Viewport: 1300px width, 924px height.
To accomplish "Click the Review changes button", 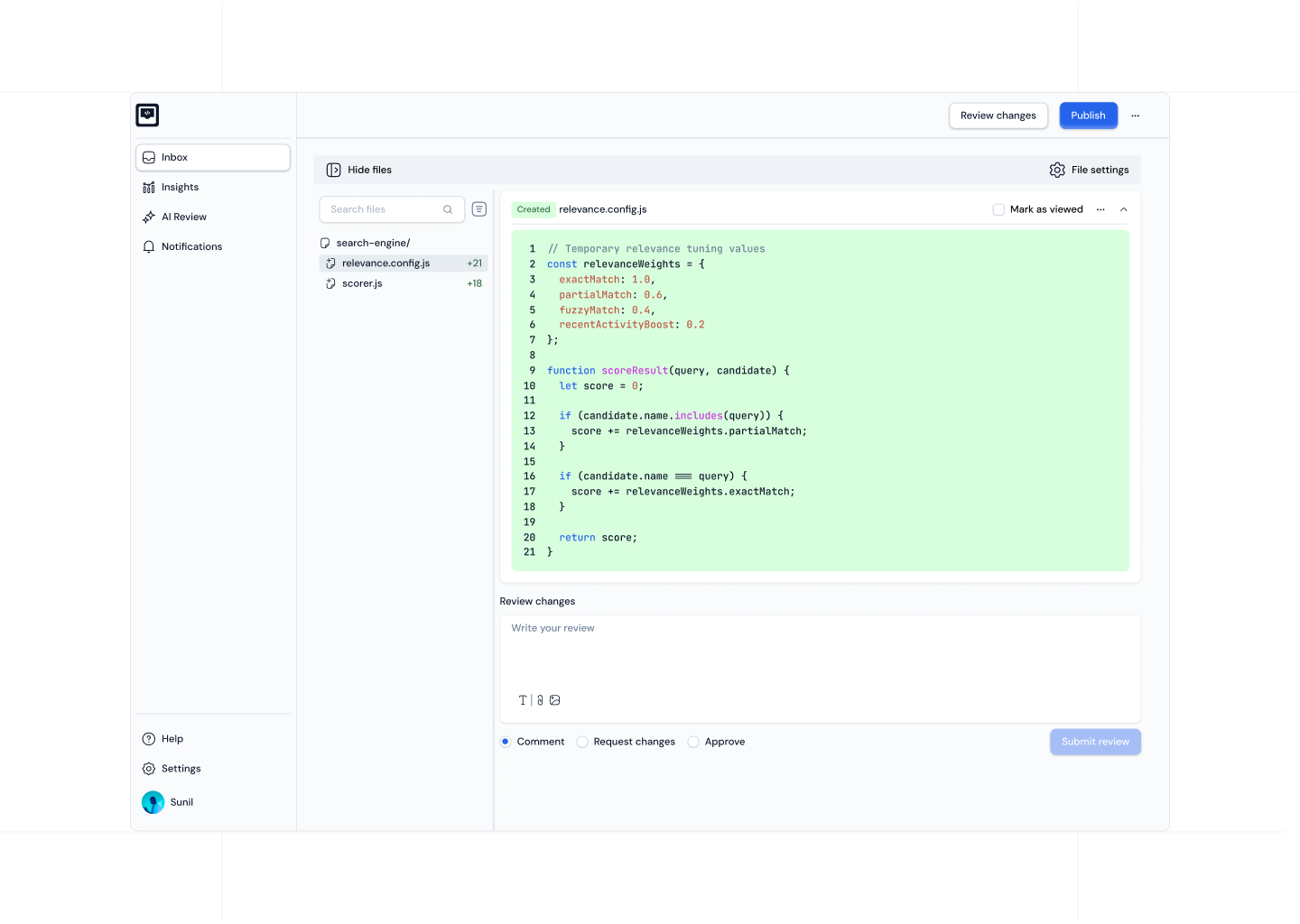I will tap(998, 115).
